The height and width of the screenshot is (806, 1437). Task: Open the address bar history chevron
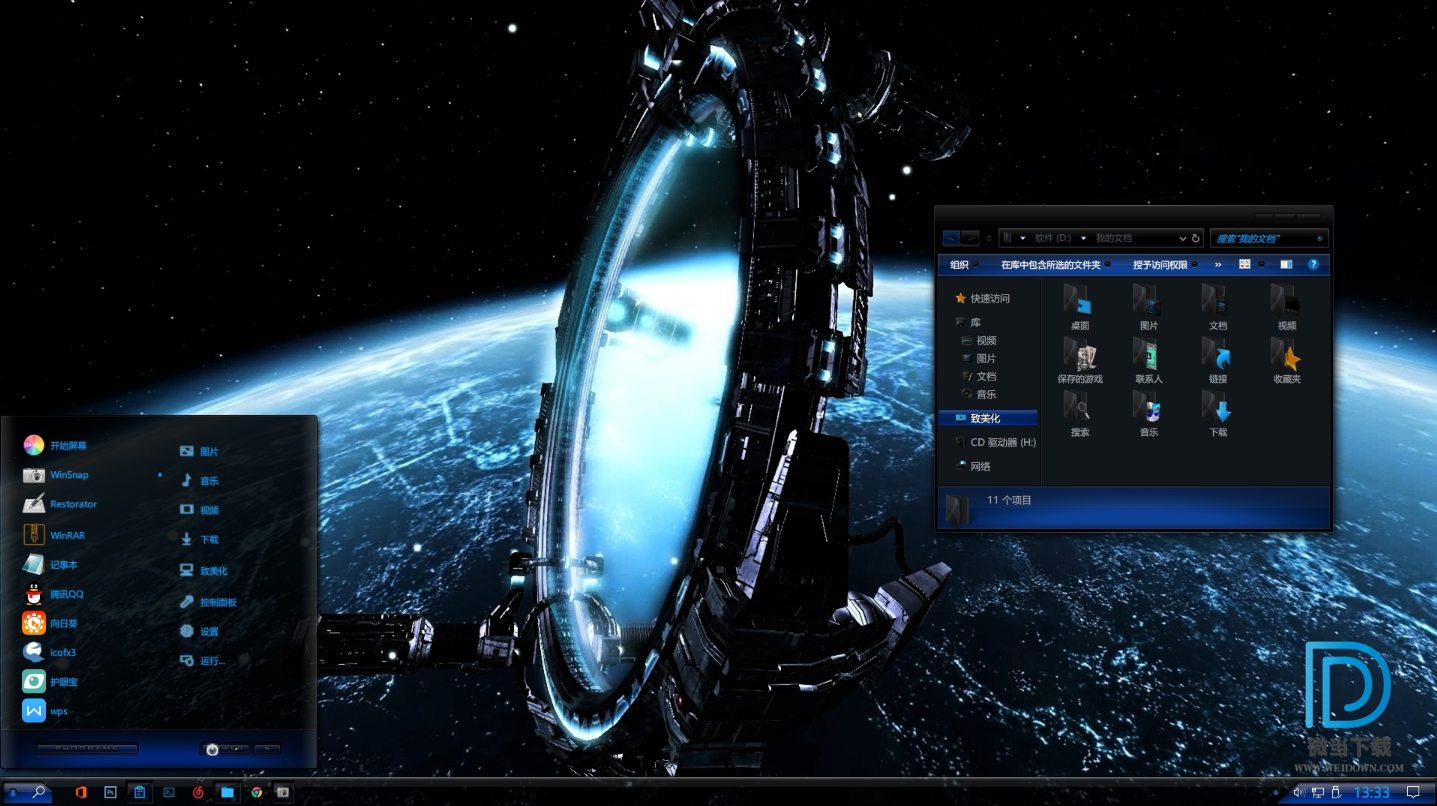click(1182, 238)
